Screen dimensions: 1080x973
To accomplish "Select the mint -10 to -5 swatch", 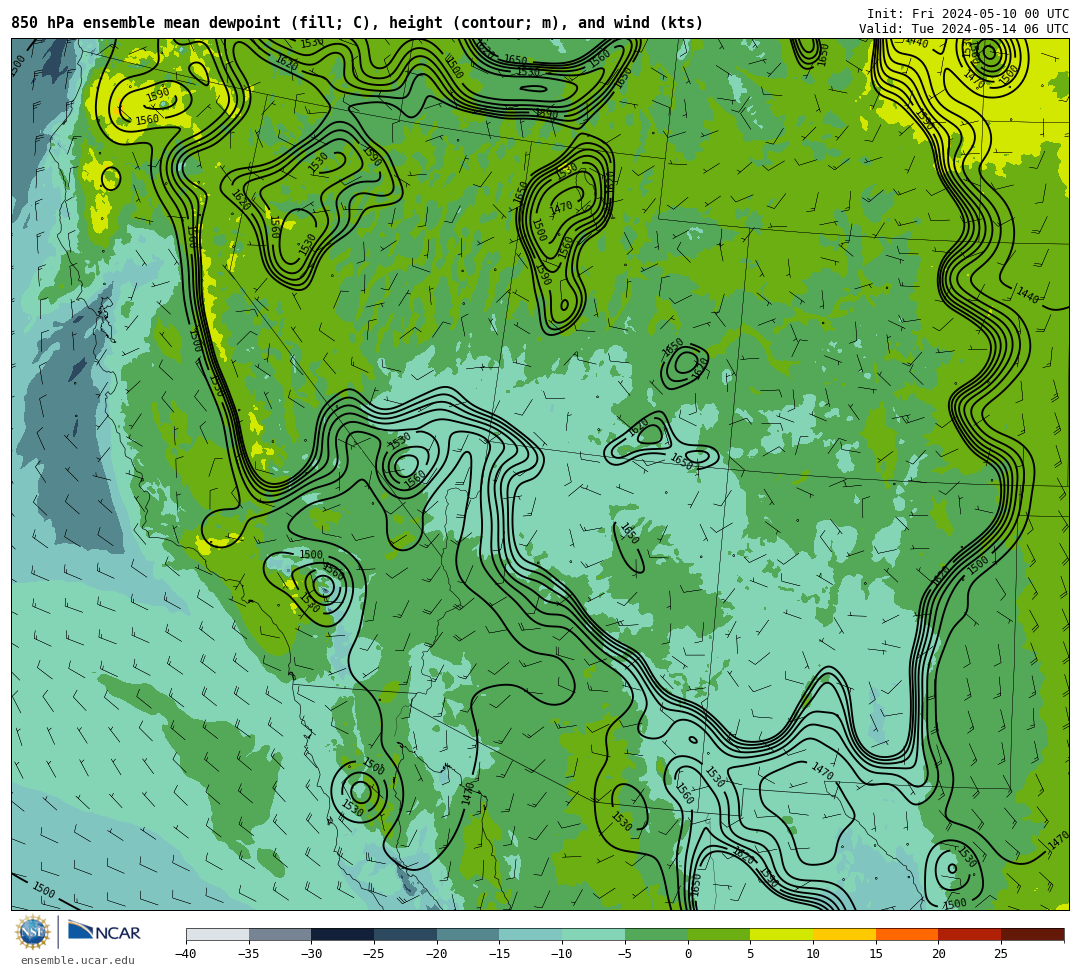I will tap(594, 934).
